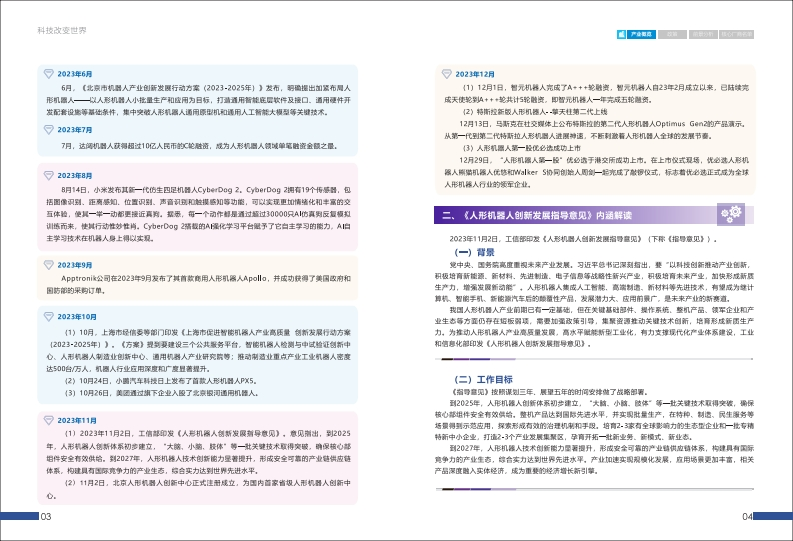
Task: Select the highlighted blue 产业概览 tab
Action: pyautogui.click(x=641, y=34)
